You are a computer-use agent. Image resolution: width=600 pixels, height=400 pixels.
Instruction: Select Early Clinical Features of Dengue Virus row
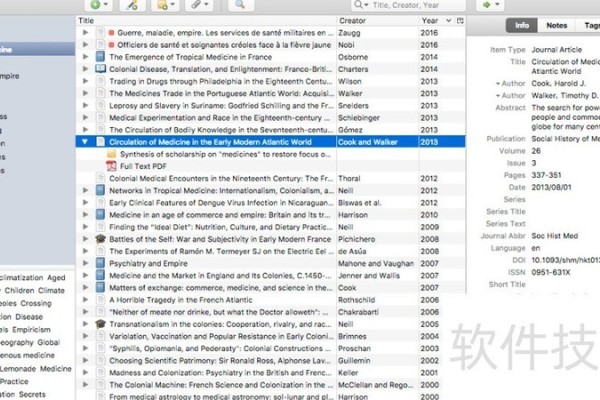(x=271, y=203)
